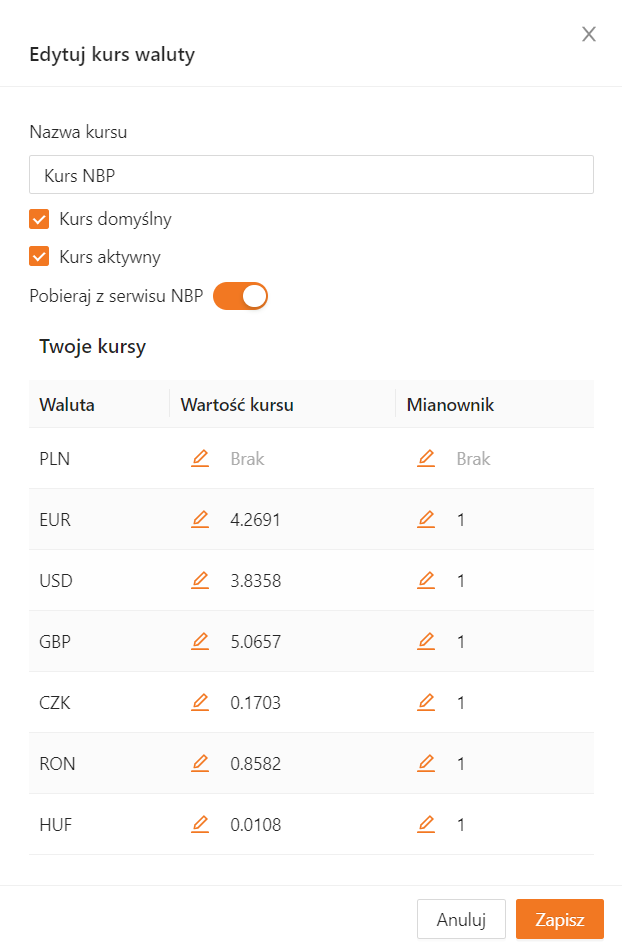The width and height of the screenshot is (622, 946).
Task: Uncheck the Kurs domyślny checkbox
Action: (40, 219)
